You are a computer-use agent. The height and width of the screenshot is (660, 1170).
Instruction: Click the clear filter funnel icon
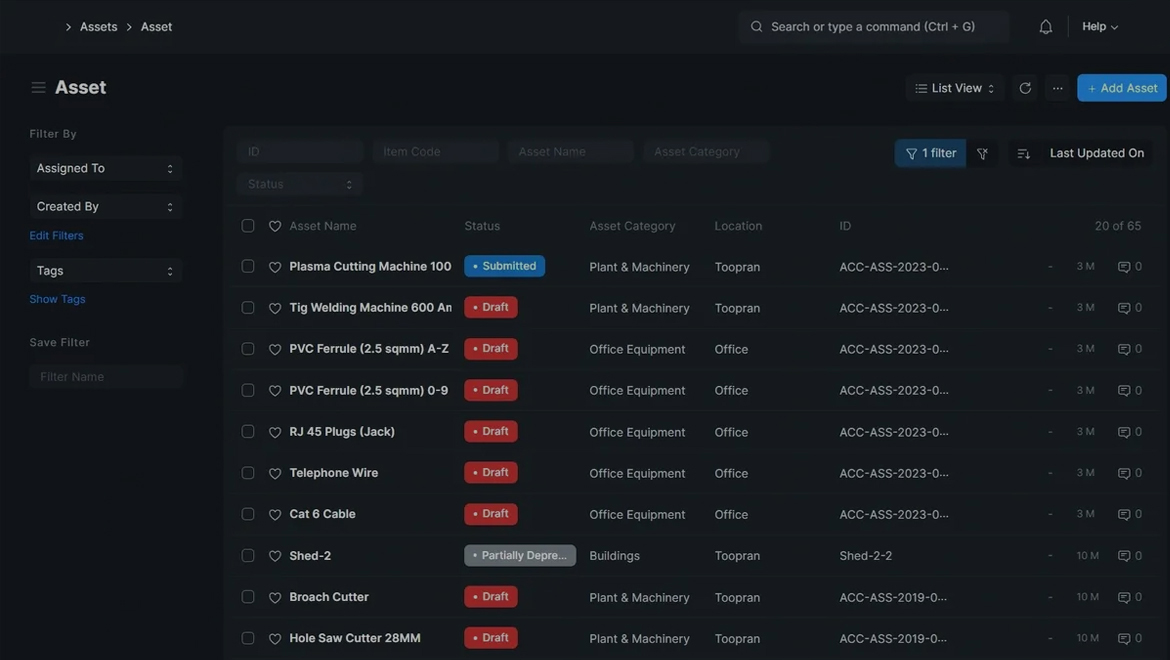(x=982, y=153)
